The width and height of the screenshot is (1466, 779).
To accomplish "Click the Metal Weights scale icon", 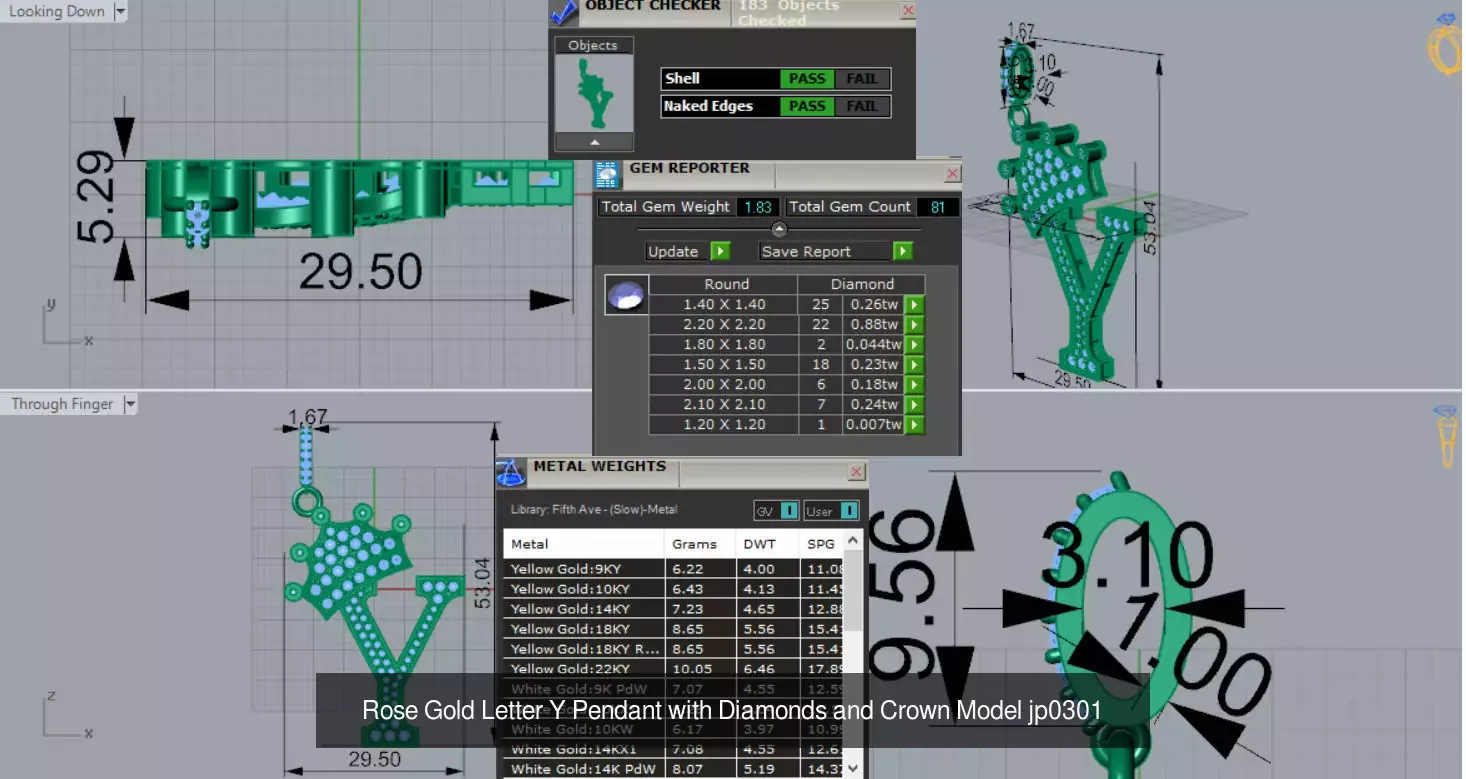I will pyautogui.click(x=511, y=473).
